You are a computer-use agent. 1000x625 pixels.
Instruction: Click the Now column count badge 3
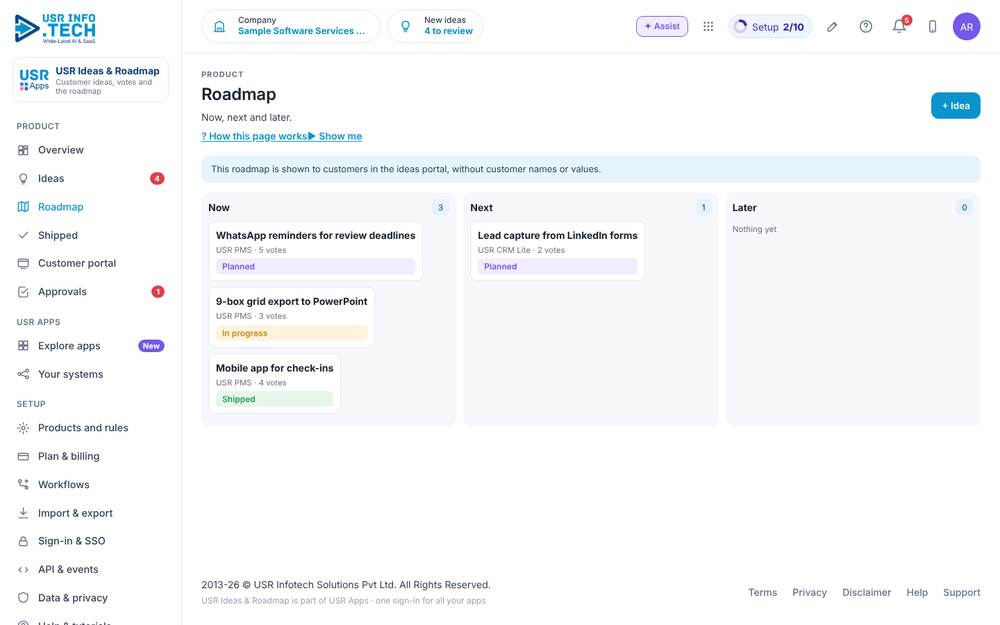[x=440, y=207]
